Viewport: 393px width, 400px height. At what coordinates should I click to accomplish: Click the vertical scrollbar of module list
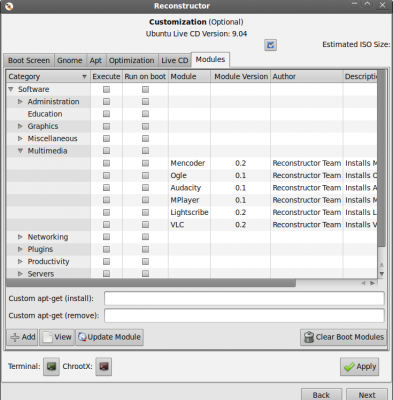pyautogui.click(x=382, y=158)
